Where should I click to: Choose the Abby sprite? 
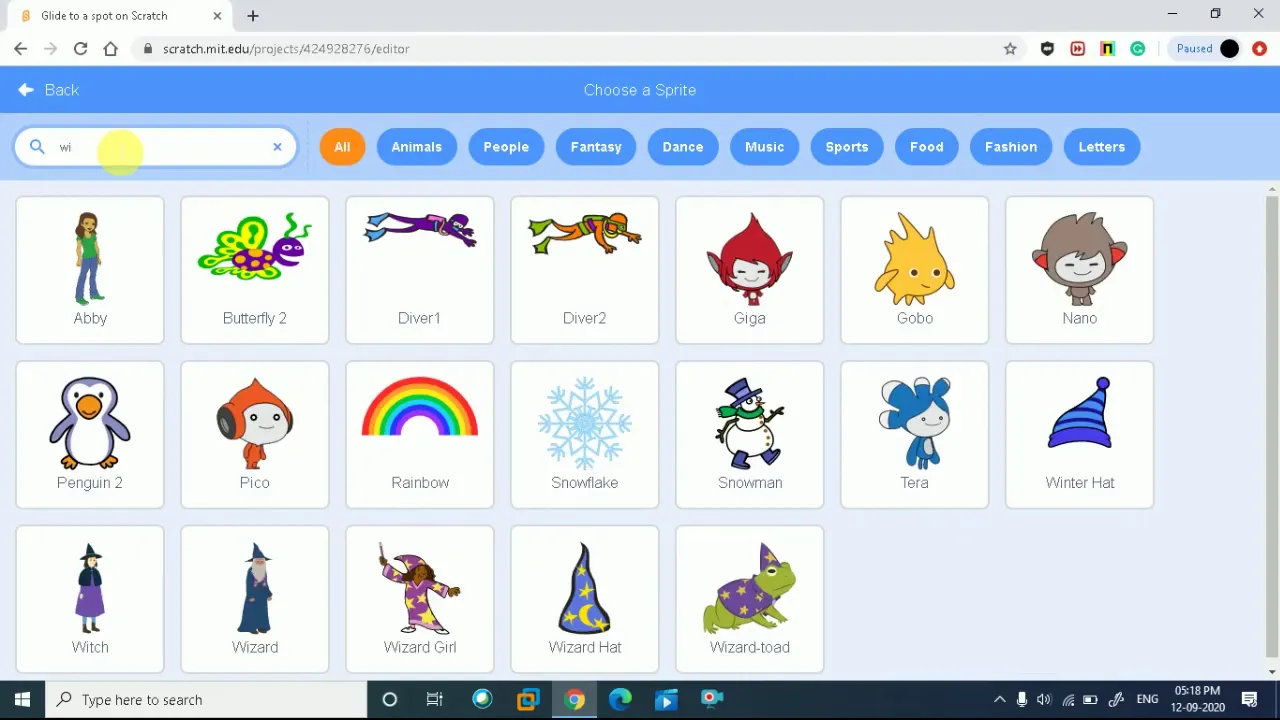90,270
